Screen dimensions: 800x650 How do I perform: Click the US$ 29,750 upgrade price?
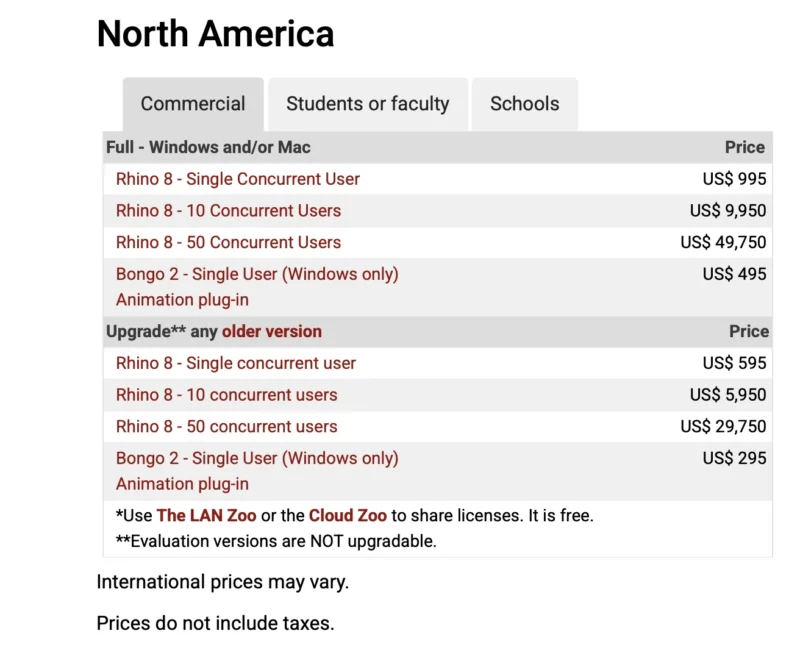coord(723,426)
